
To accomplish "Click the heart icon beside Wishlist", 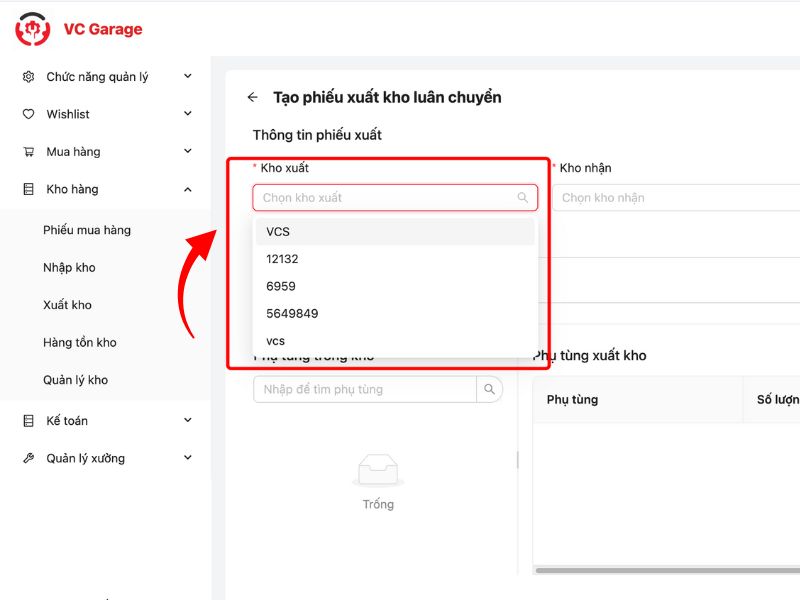I will [28, 114].
